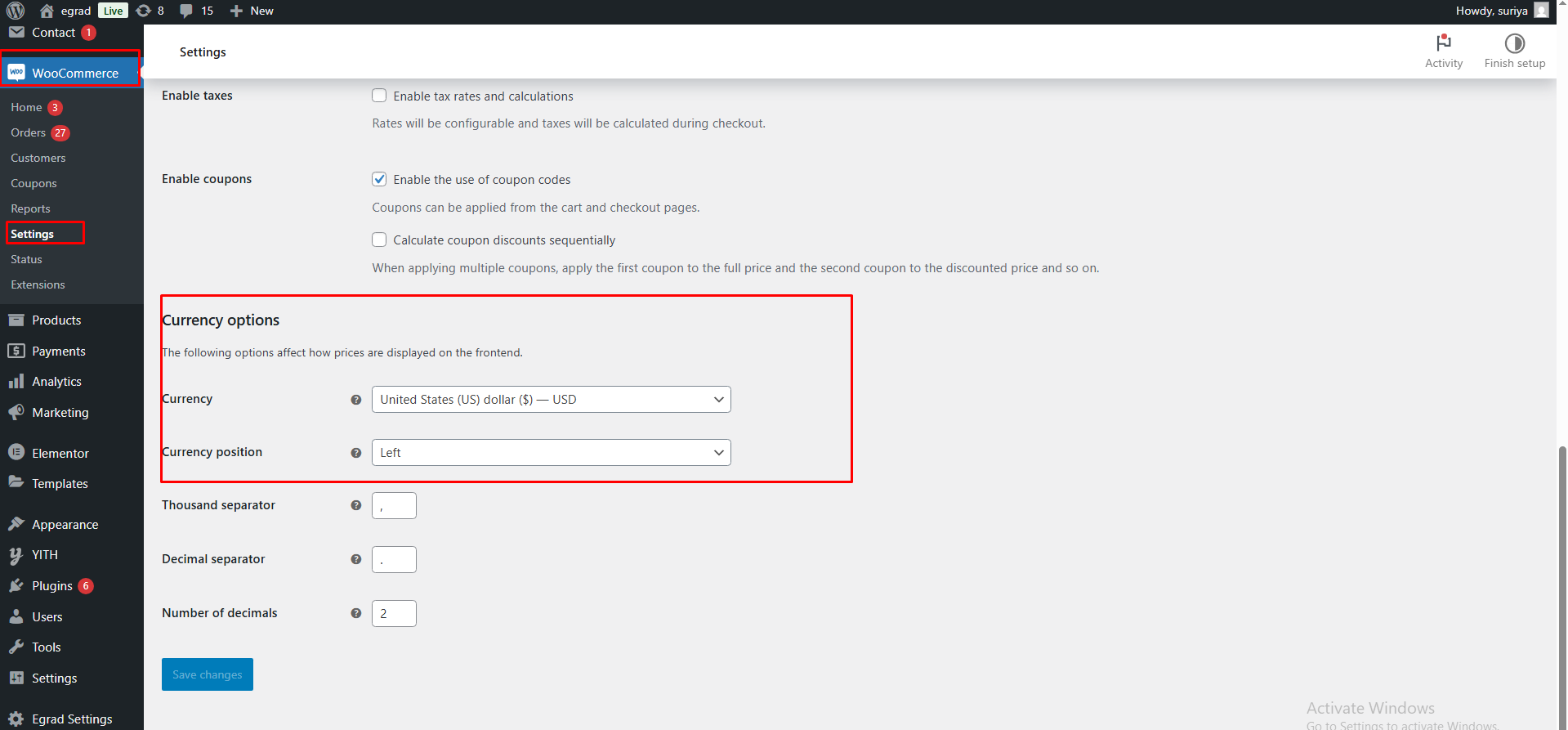
Task: Click the Save changes button
Action: (208, 674)
